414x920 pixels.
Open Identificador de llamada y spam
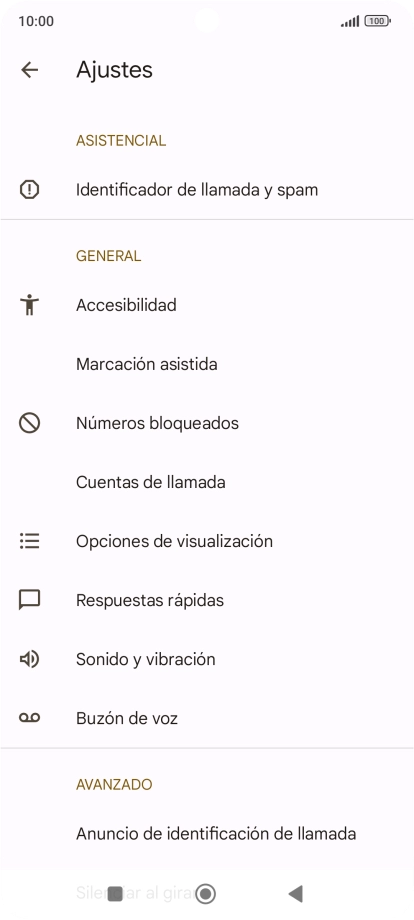point(207,190)
